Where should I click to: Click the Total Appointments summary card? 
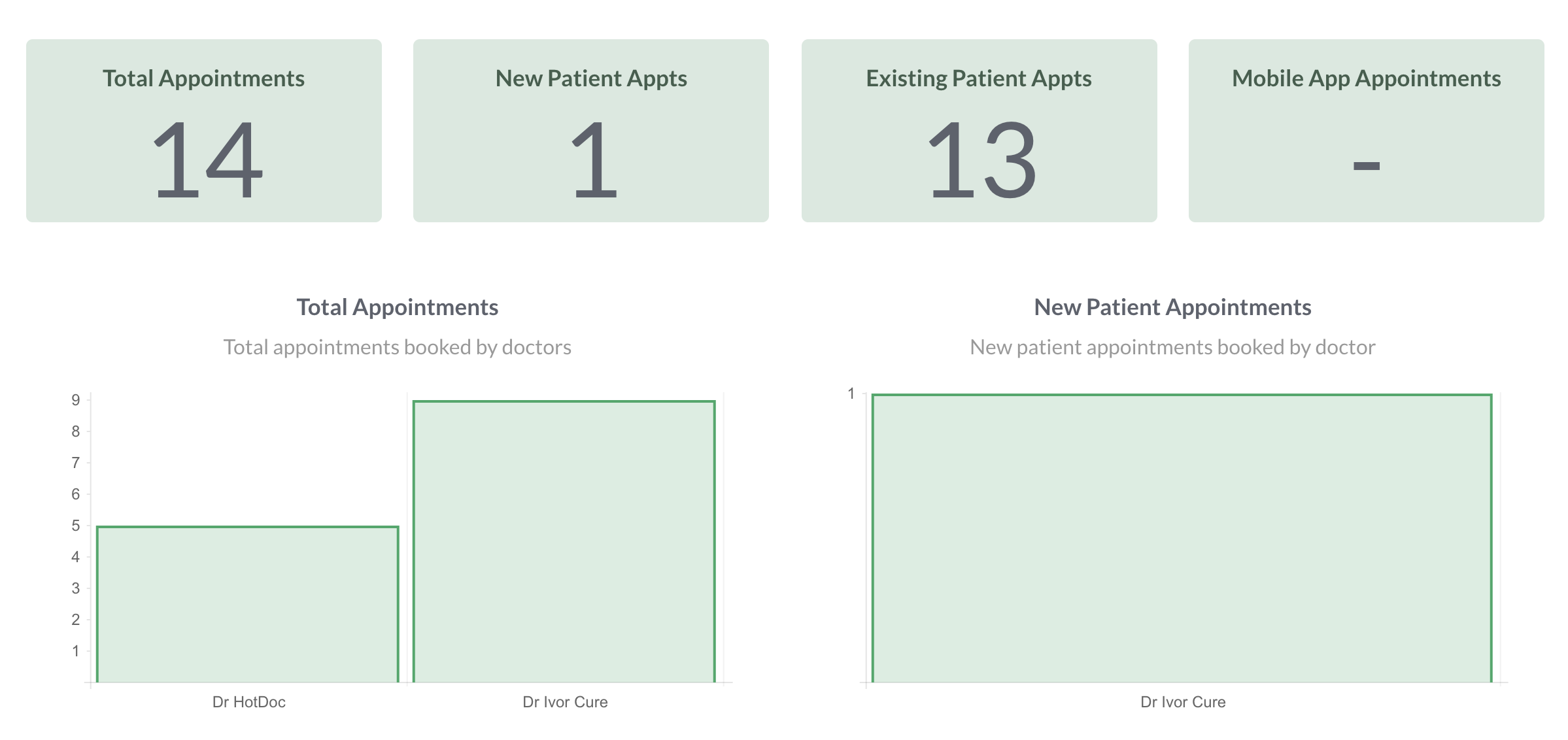[204, 131]
